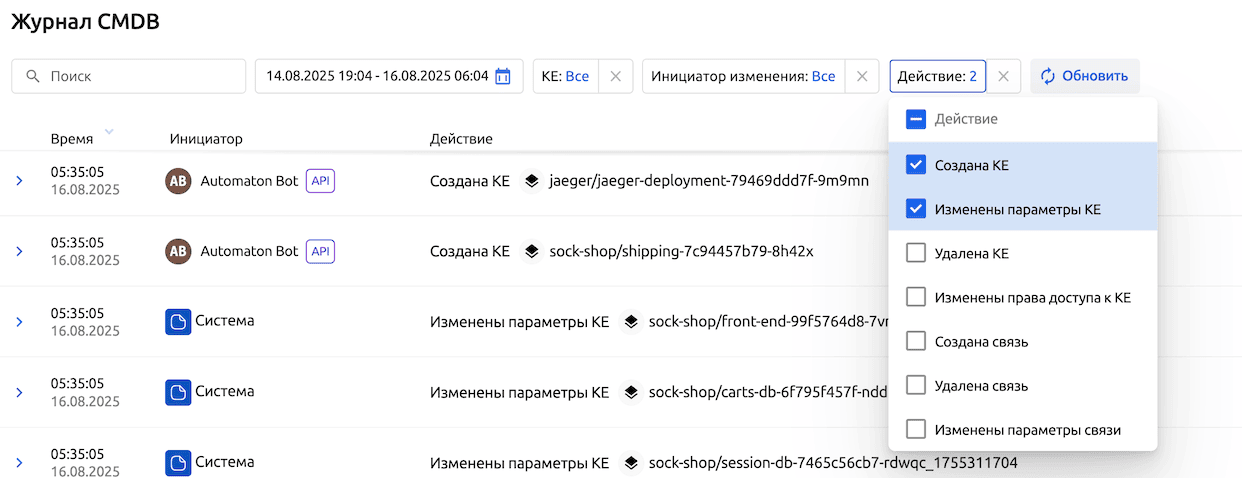Click Automaton Bot name in jaeger row
The height and width of the screenshot is (478, 1242).
[249, 181]
